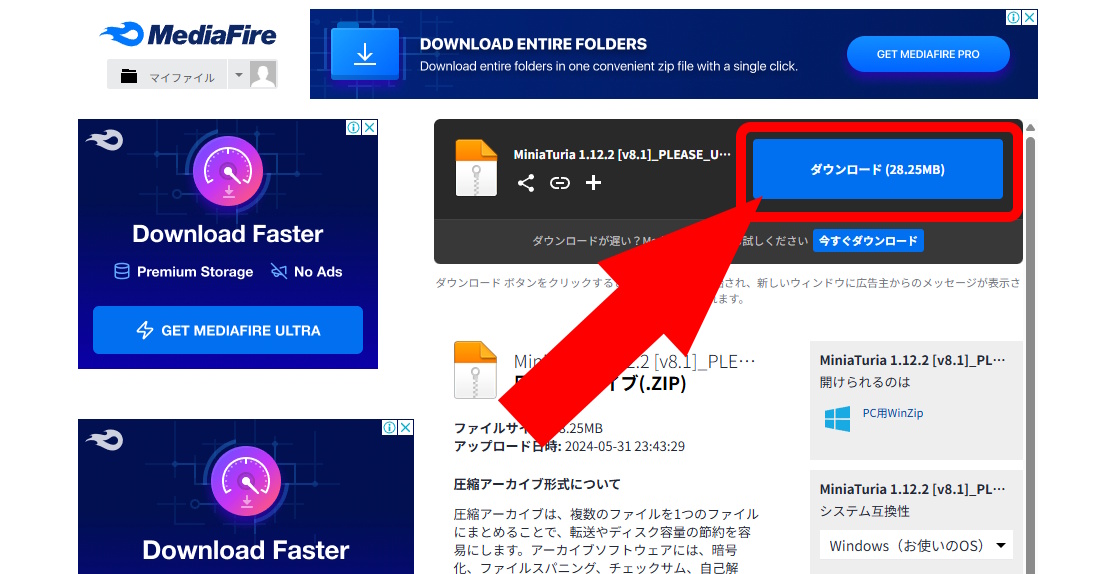This screenshot has height=574, width=1094.
Task: Click システム互換性 label
Action: (x=864, y=511)
